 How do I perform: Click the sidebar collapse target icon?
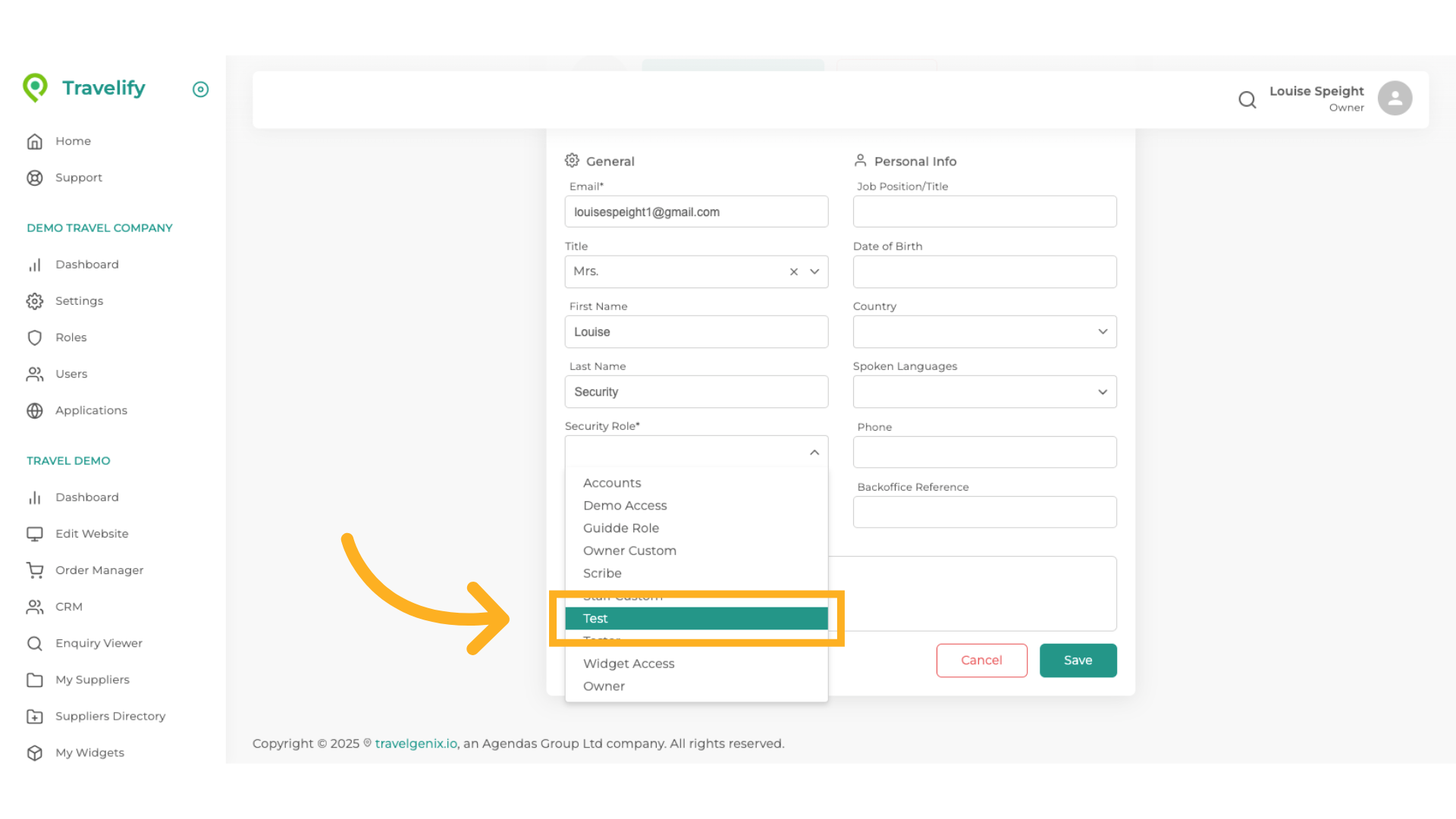tap(200, 89)
